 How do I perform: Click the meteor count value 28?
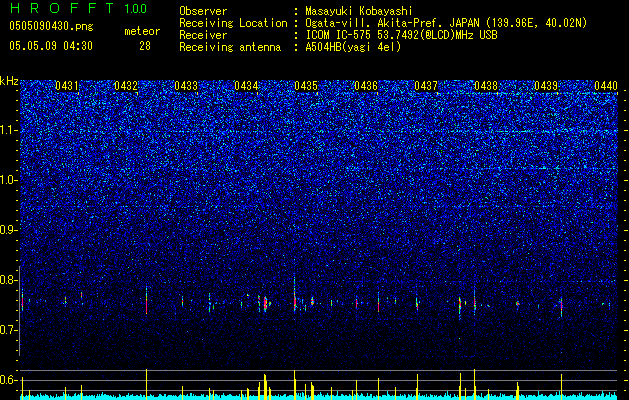tap(145, 46)
